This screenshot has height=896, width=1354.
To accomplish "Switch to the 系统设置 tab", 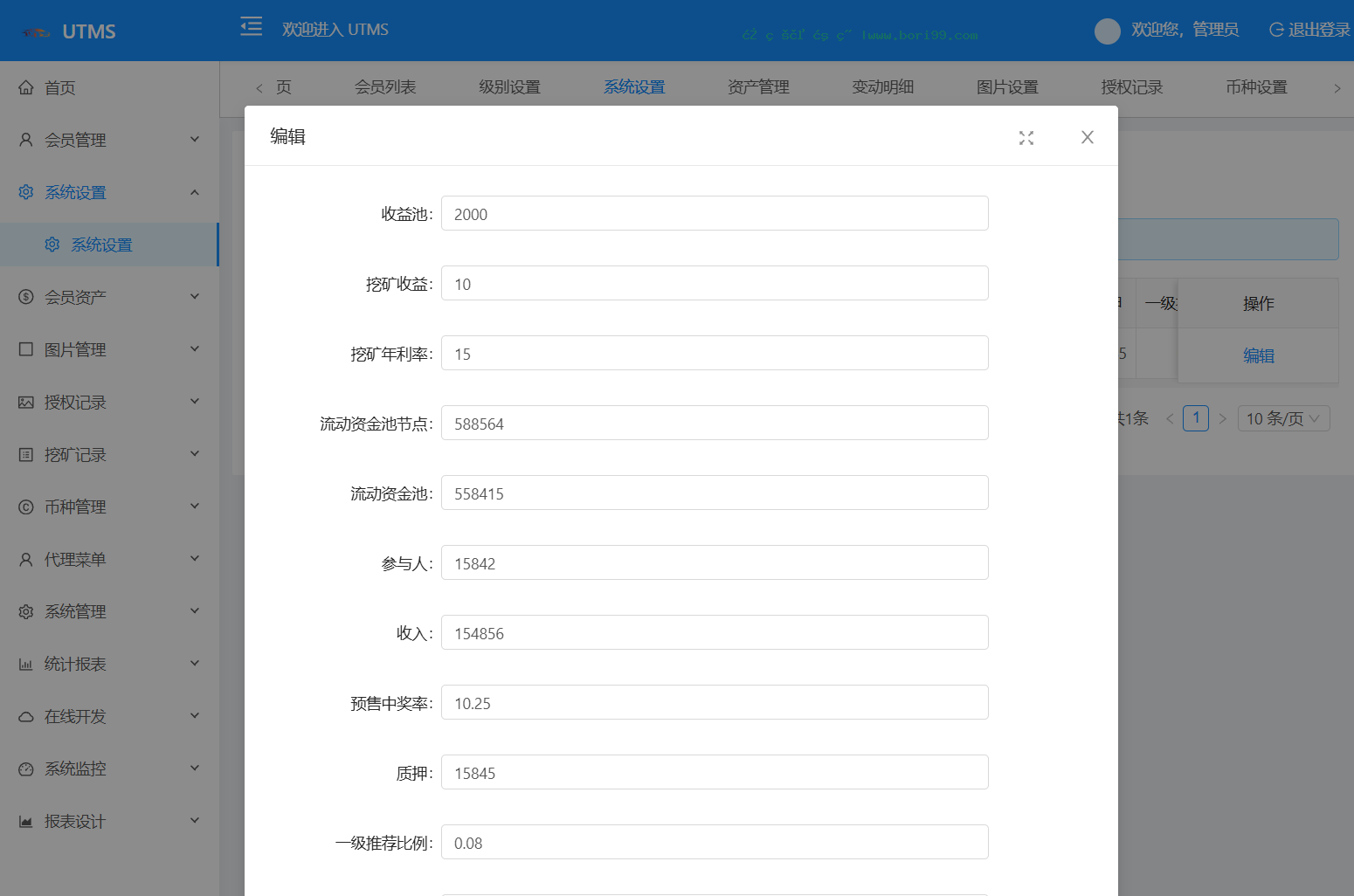I will tap(634, 87).
